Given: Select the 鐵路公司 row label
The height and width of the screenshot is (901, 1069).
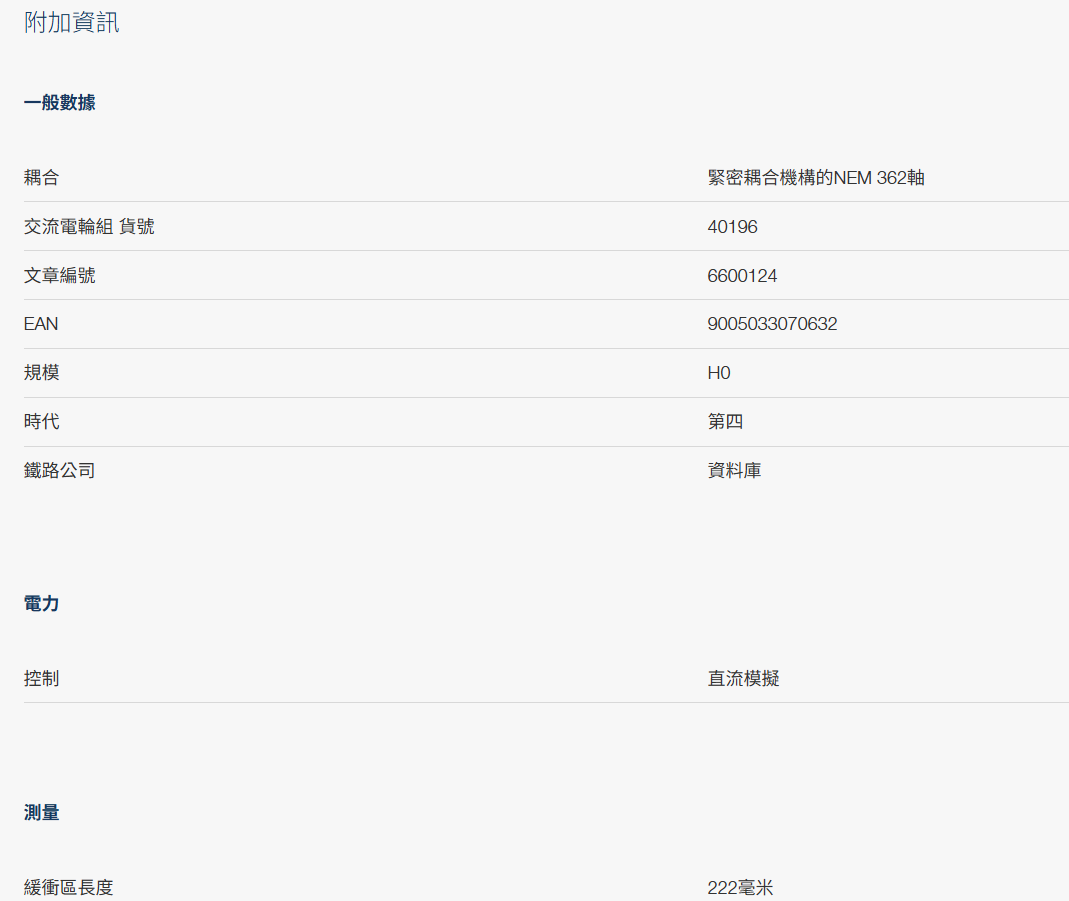Looking at the screenshot, I should (59, 469).
